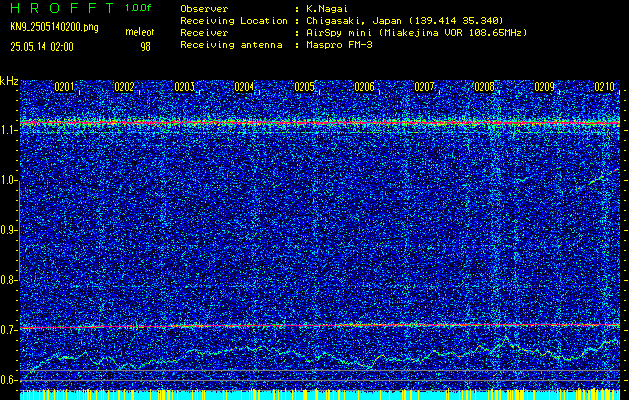The image size is (629, 400).
Task: Click the 1.1 frequency axis label
Action: pos(8,131)
